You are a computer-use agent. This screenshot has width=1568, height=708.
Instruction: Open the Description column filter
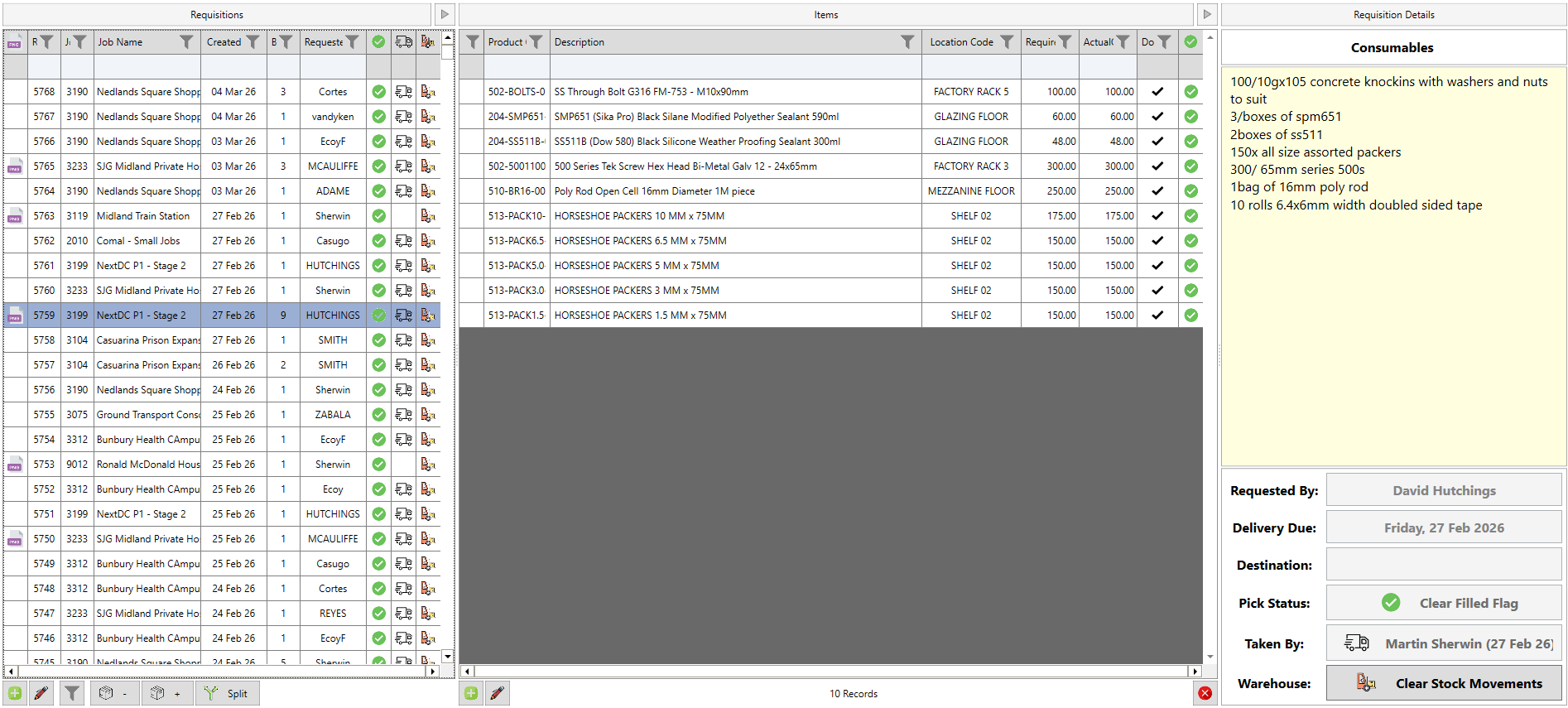(907, 42)
